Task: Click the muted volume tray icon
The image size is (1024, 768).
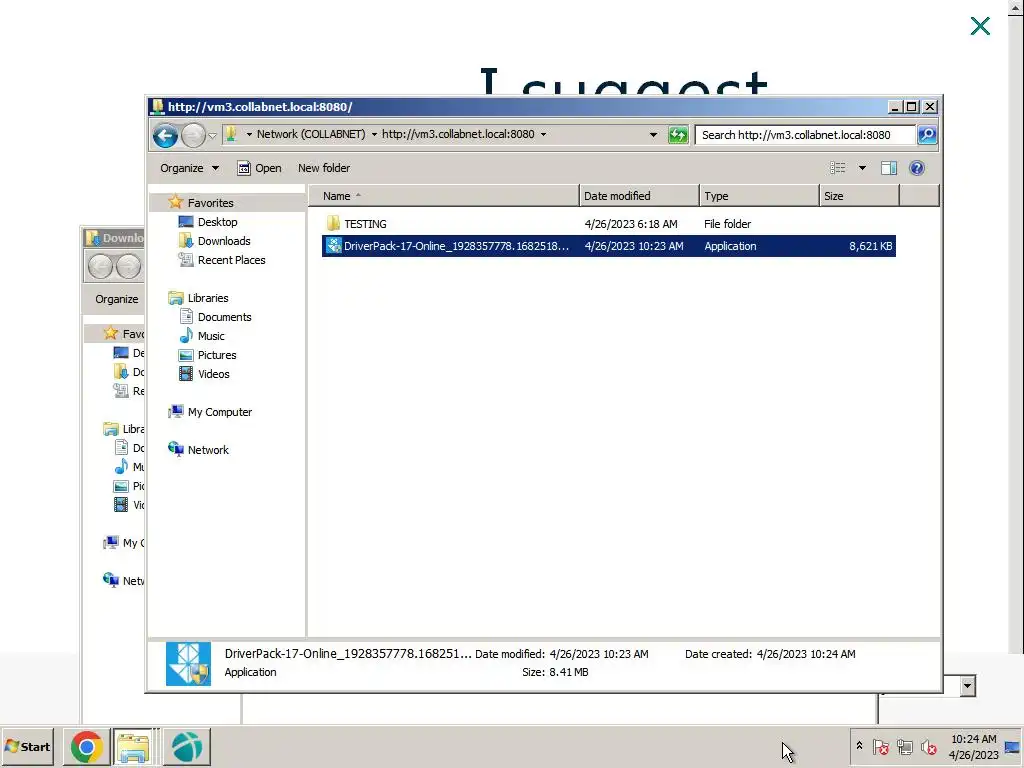Action: coord(928,746)
